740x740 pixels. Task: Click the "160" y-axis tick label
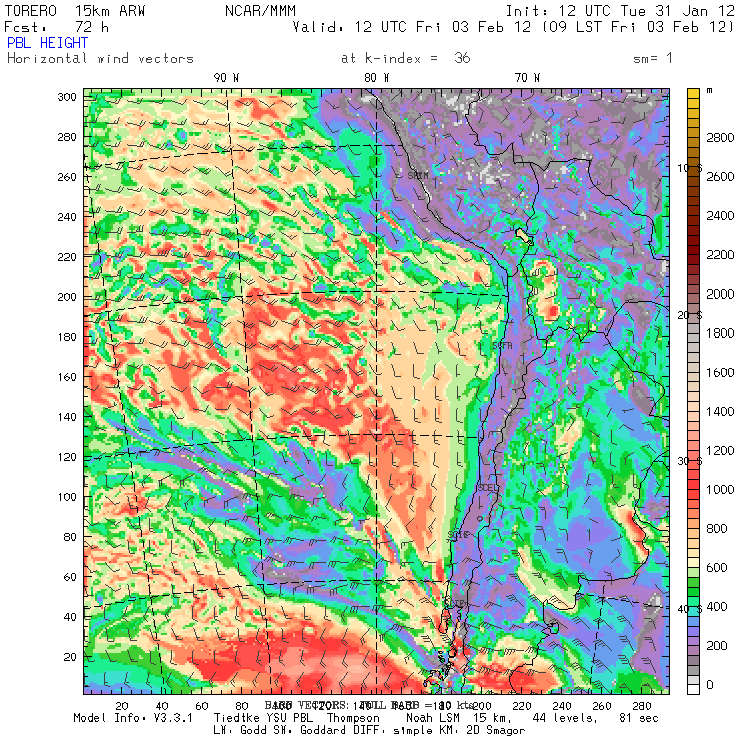(x=67, y=377)
